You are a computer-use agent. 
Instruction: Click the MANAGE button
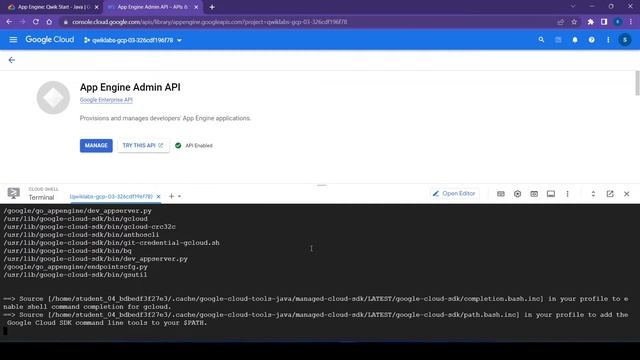tap(96, 145)
